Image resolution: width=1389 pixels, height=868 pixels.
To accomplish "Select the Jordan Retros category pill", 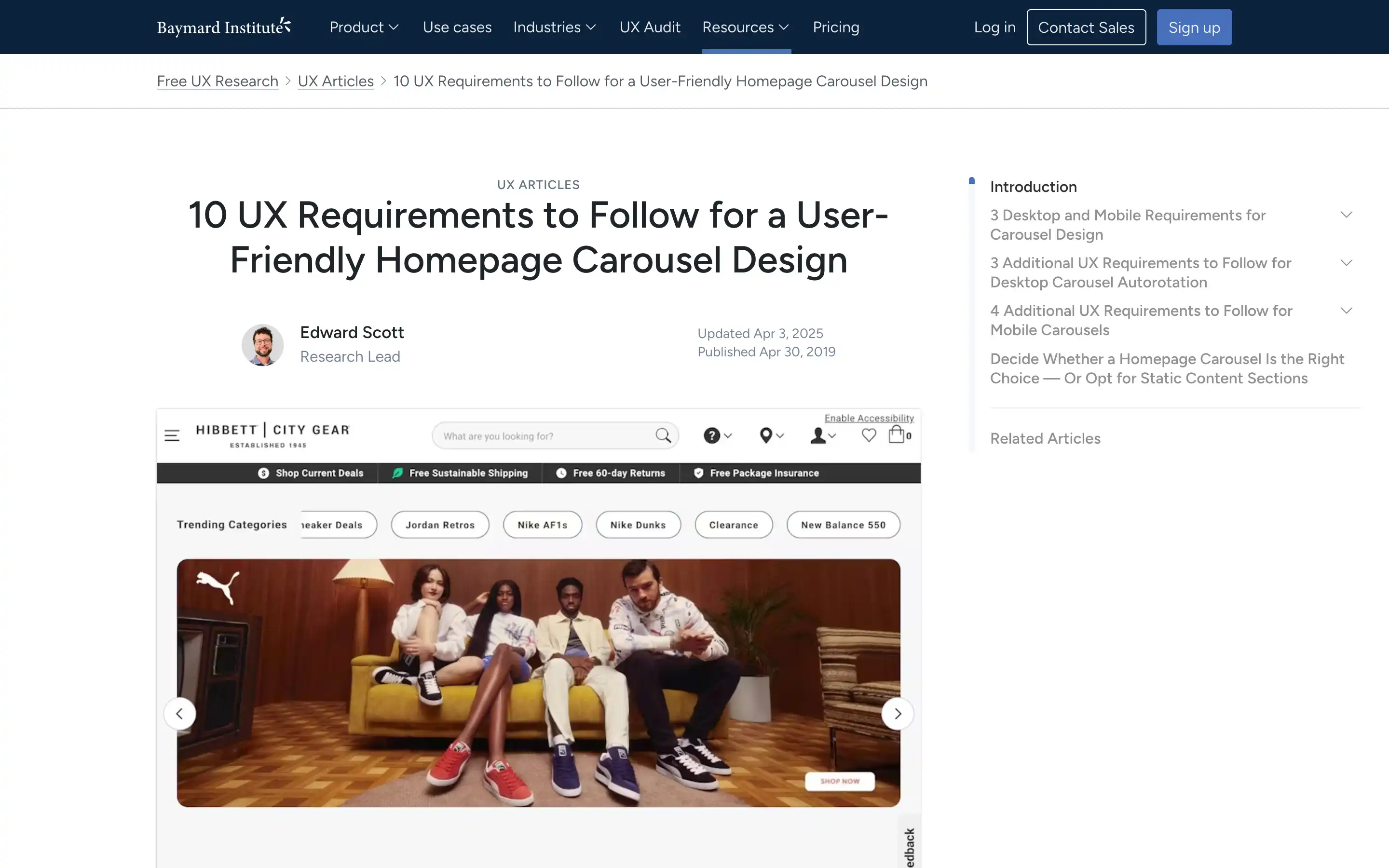I will pos(440,525).
